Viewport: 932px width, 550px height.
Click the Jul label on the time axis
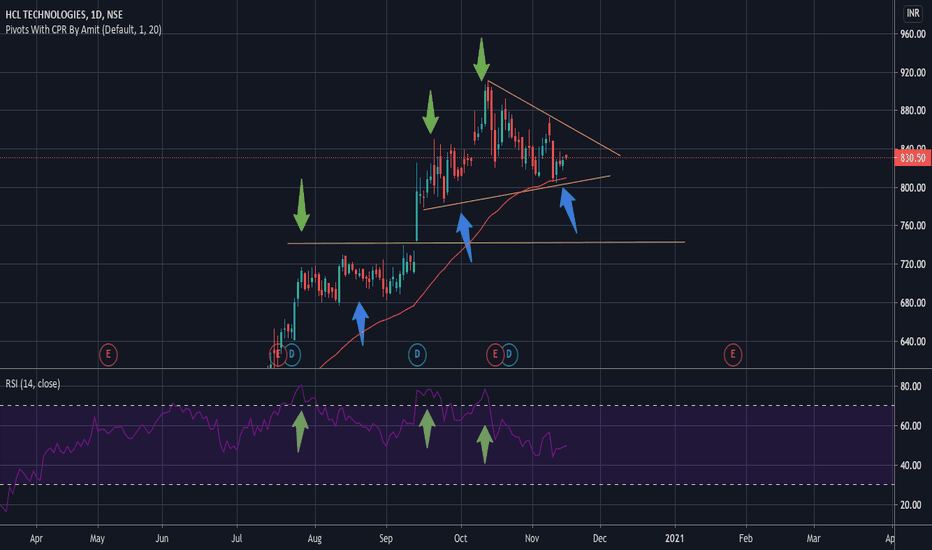tap(237, 539)
